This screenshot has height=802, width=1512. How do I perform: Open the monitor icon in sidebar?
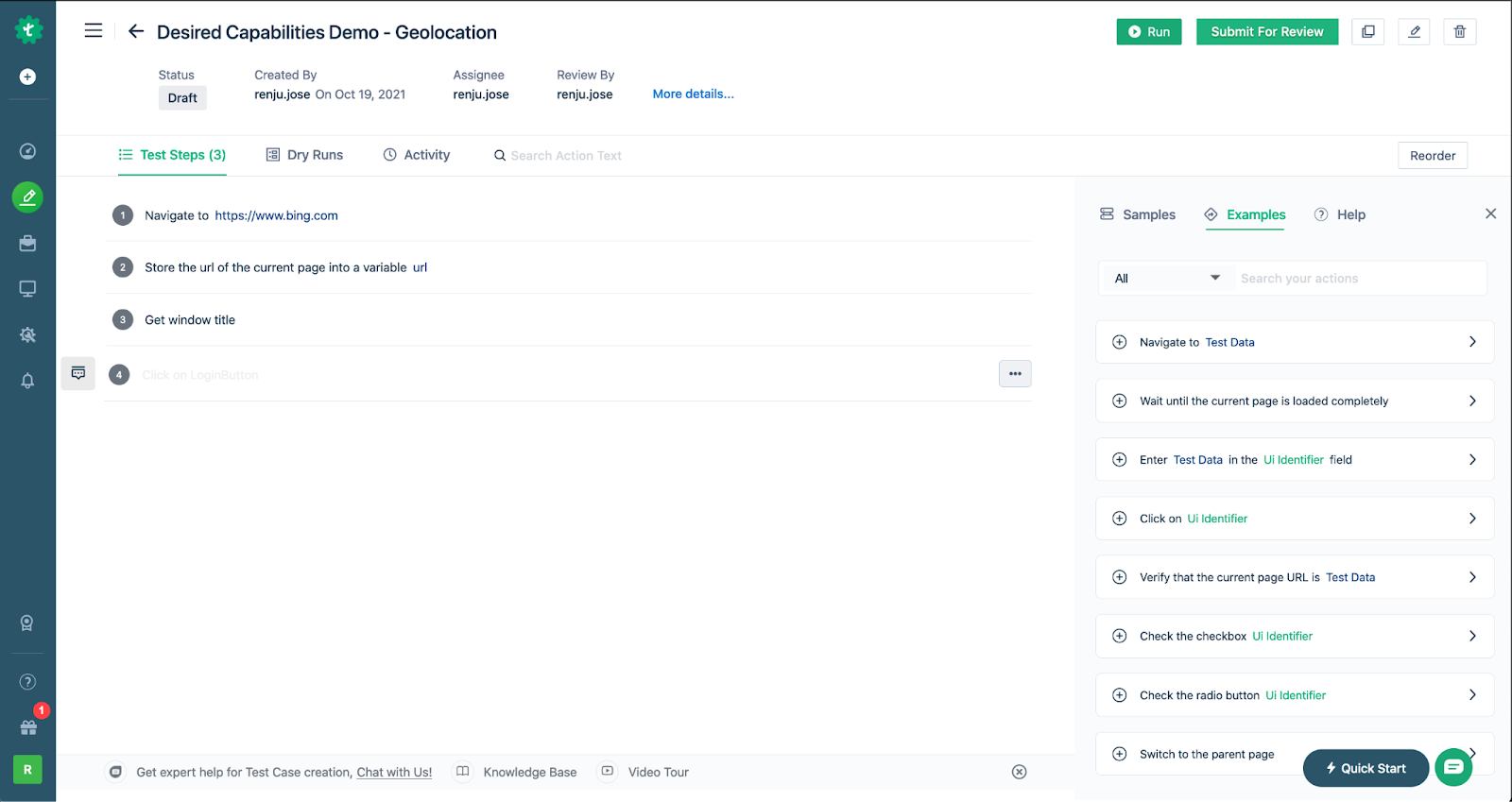pyautogui.click(x=28, y=289)
